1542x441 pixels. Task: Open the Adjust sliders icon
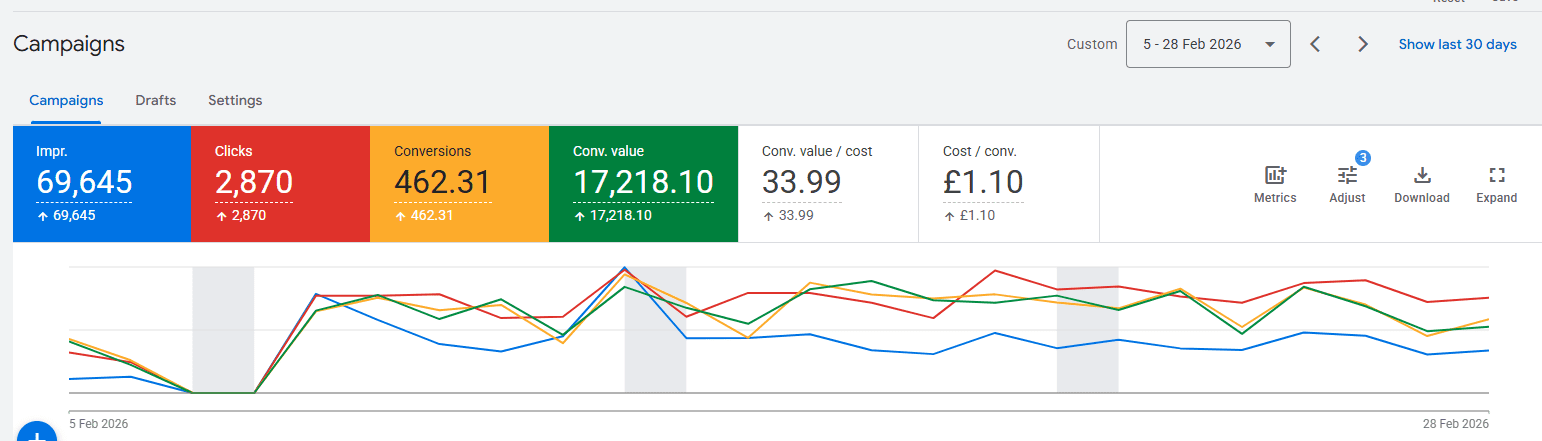(1347, 176)
